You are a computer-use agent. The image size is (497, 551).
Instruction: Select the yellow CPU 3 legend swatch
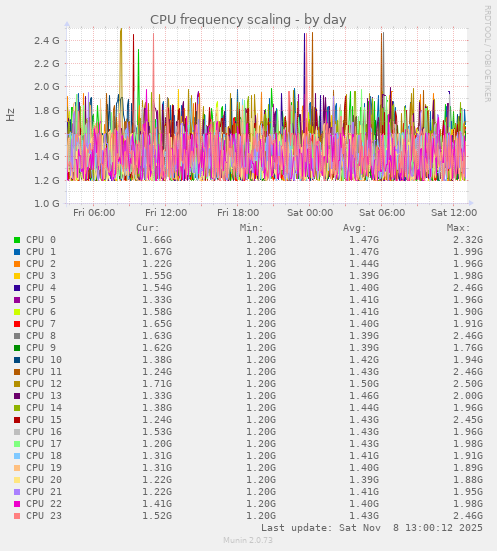pos(17,276)
